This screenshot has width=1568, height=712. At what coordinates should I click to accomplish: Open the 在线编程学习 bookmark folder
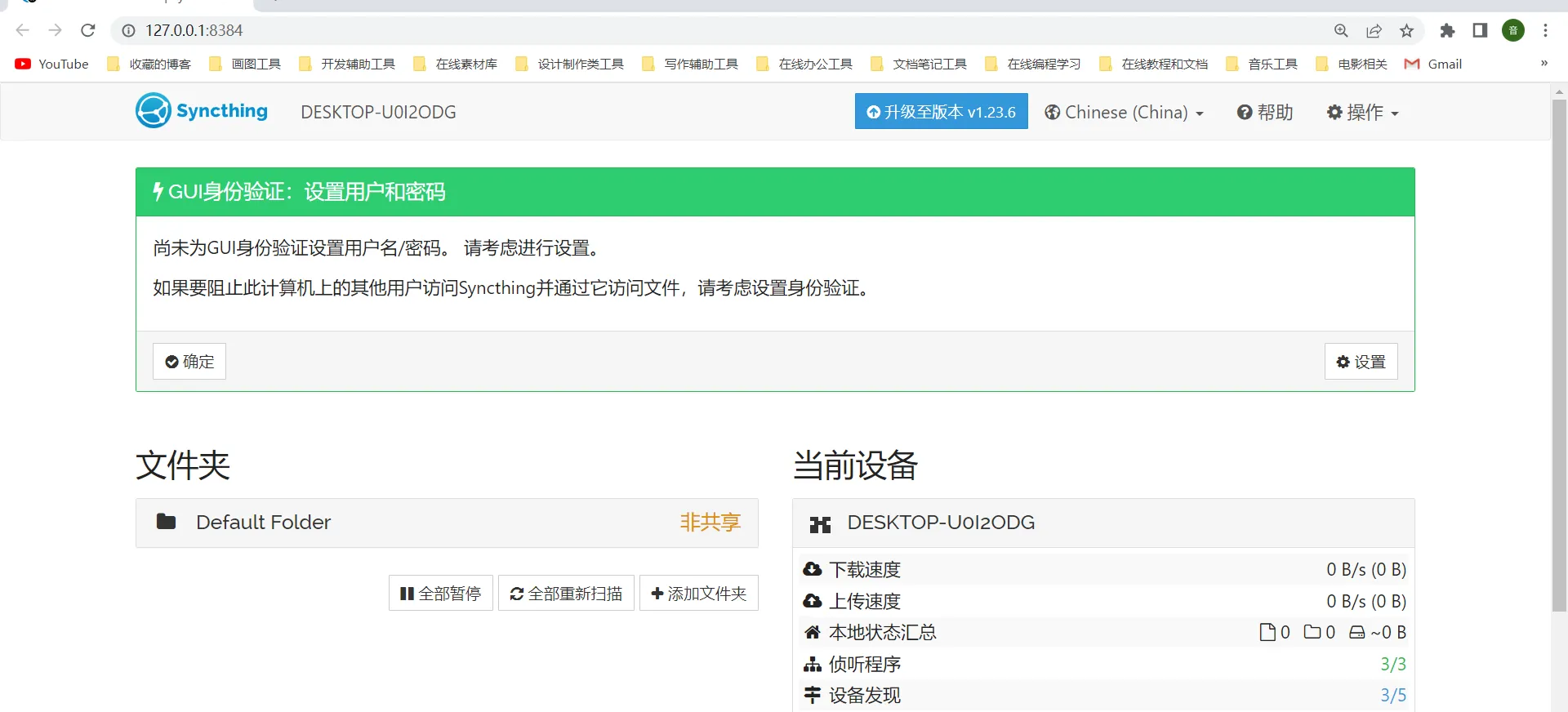tap(1033, 64)
